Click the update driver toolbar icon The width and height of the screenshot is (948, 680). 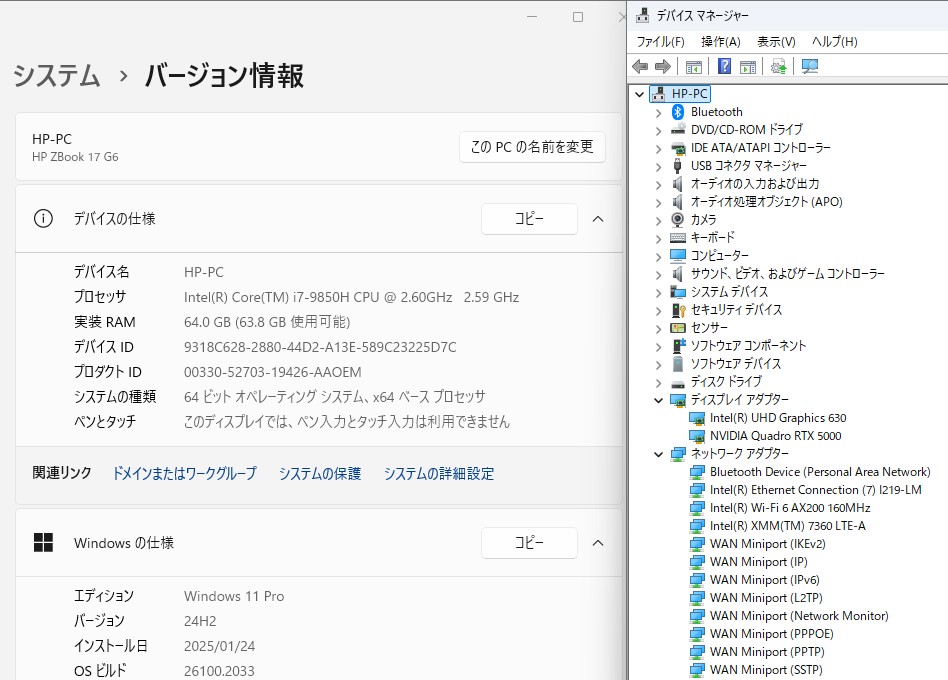779,66
